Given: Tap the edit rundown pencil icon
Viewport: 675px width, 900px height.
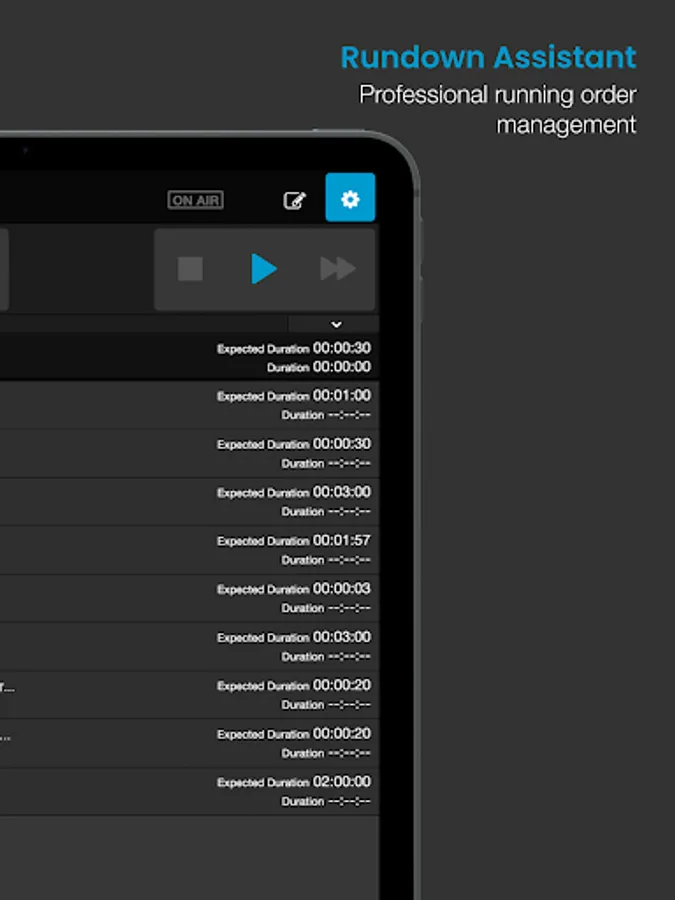Looking at the screenshot, I should point(294,200).
